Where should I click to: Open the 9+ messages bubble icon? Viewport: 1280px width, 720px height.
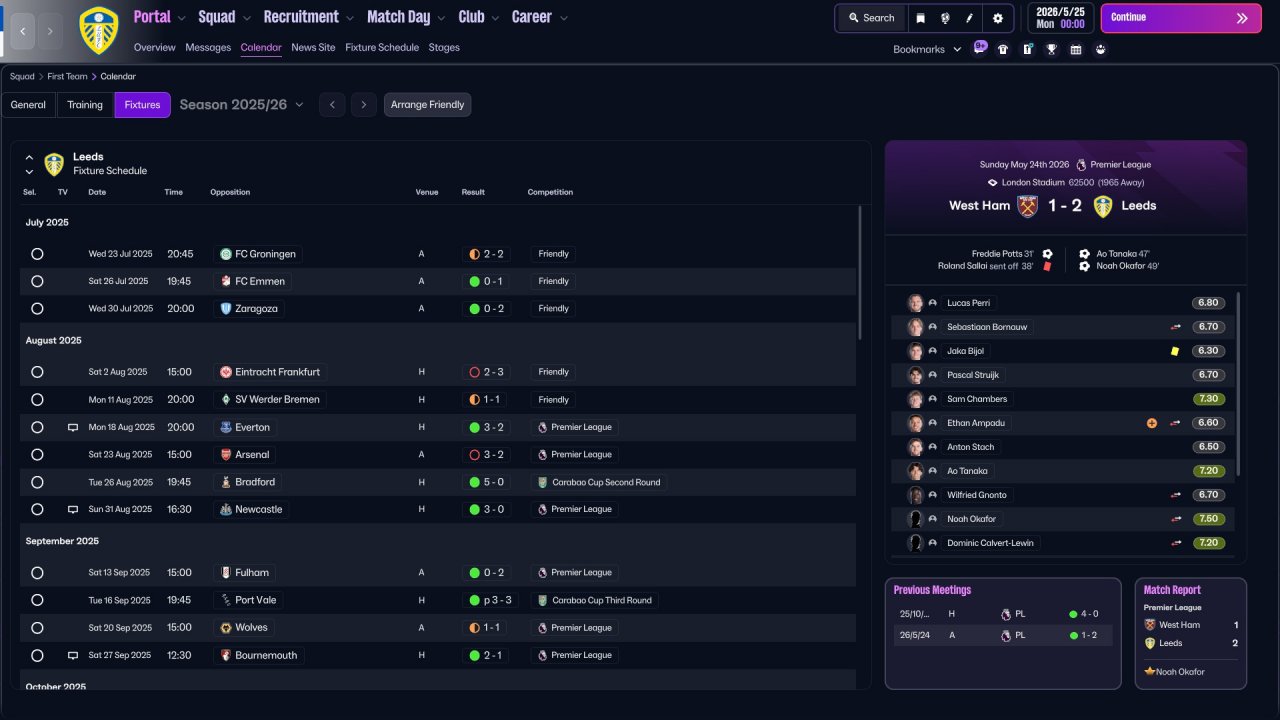(980, 48)
